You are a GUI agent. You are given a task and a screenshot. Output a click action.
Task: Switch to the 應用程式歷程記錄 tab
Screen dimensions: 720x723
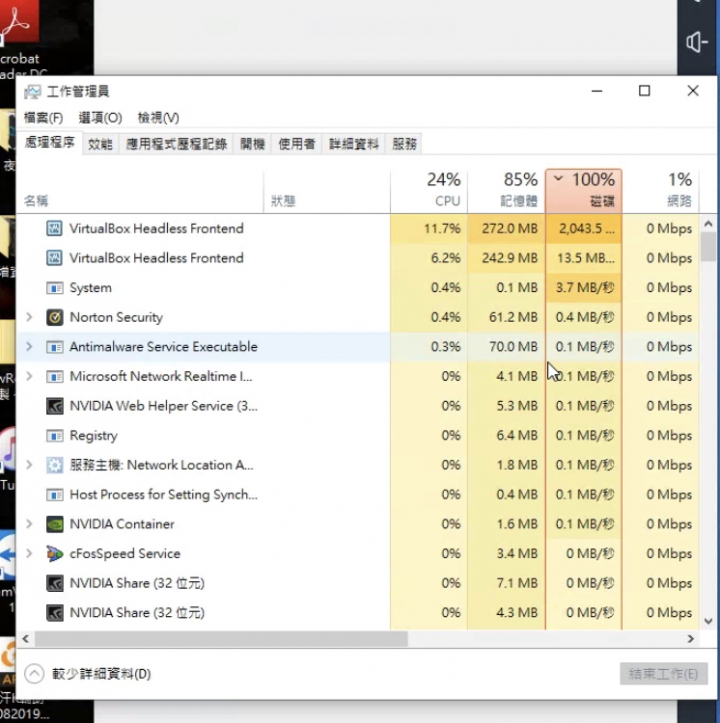[x=176, y=144]
